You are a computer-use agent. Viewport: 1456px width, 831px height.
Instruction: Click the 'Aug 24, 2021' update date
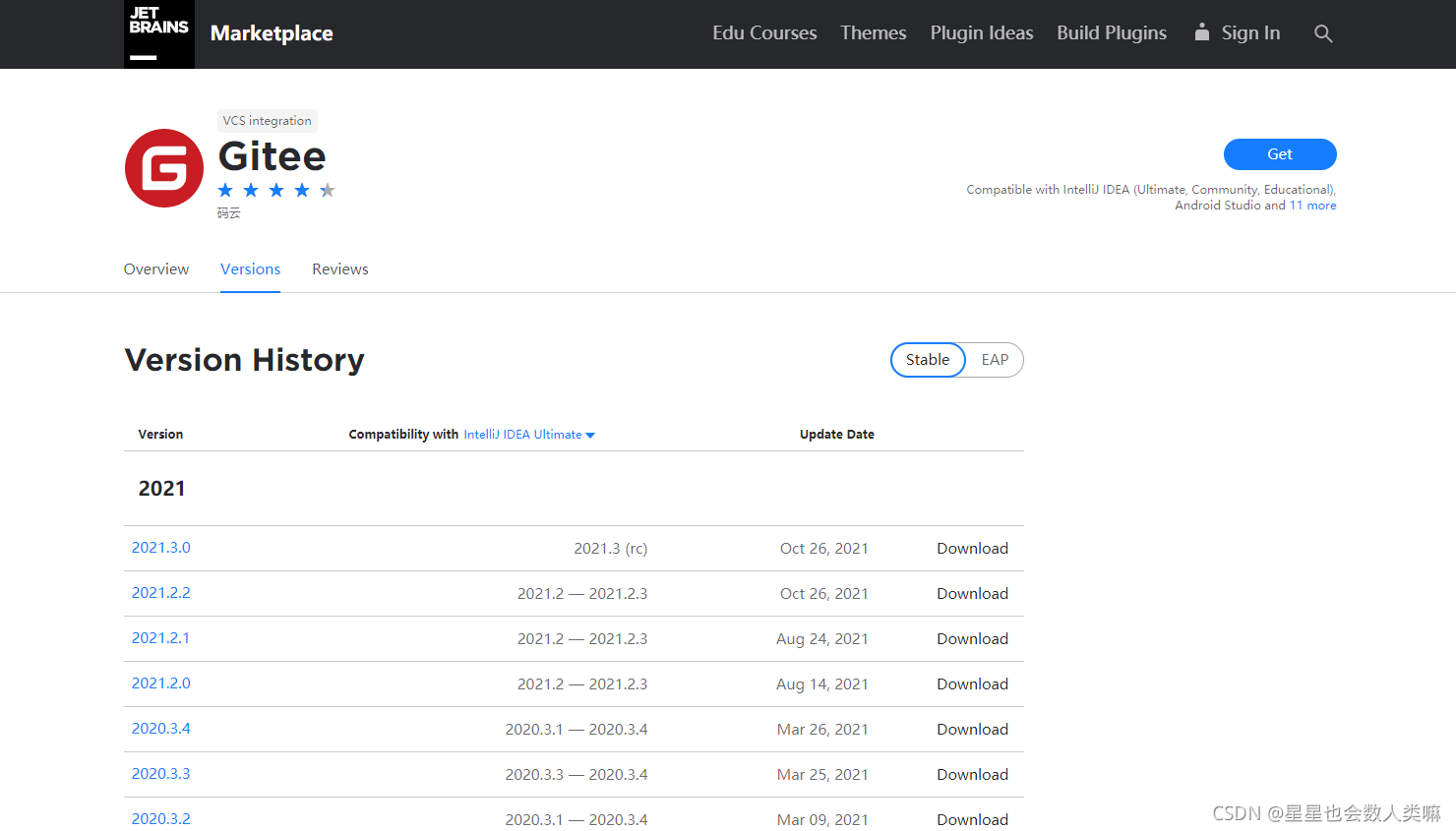[x=822, y=639]
